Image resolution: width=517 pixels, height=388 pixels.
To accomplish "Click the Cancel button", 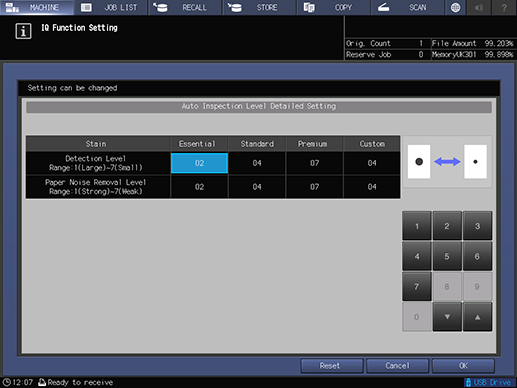I will click(x=397, y=366).
